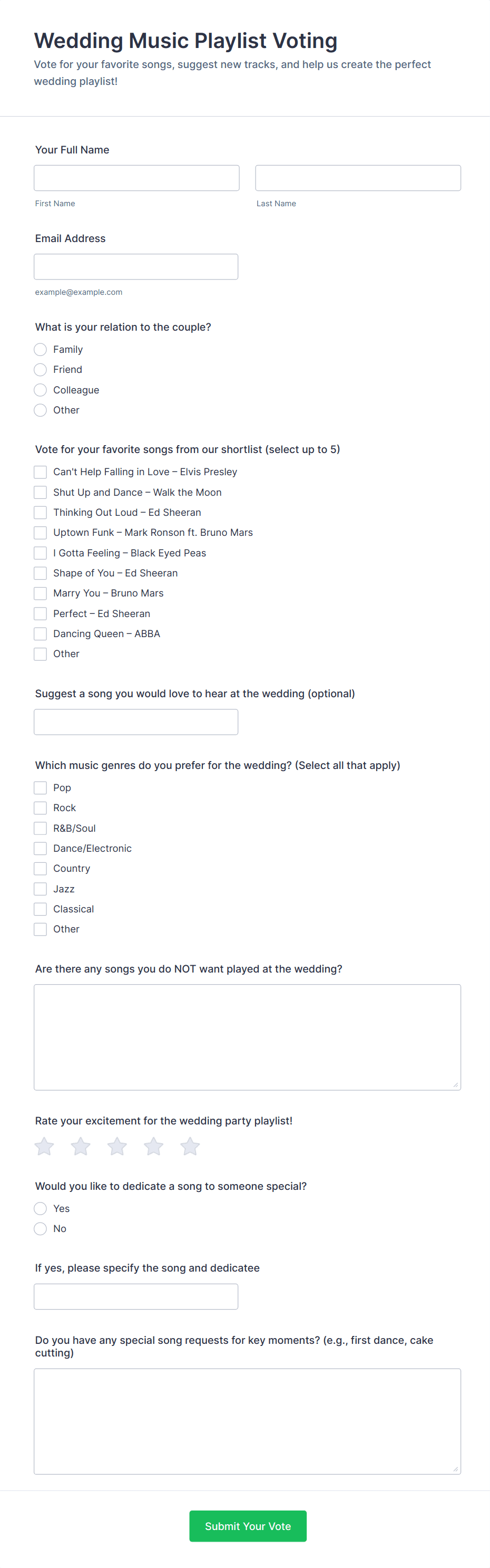The height and width of the screenshot is (1568, 490).
Task: Click the first rating star
Action: (44, 1146)
